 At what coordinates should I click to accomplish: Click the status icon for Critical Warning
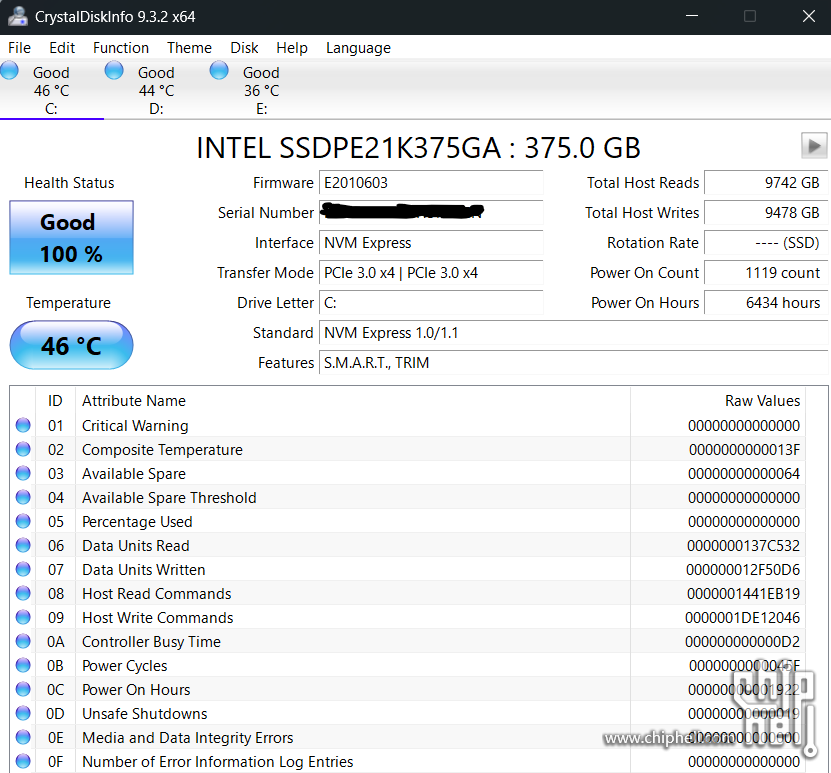[x=23, y=425]
